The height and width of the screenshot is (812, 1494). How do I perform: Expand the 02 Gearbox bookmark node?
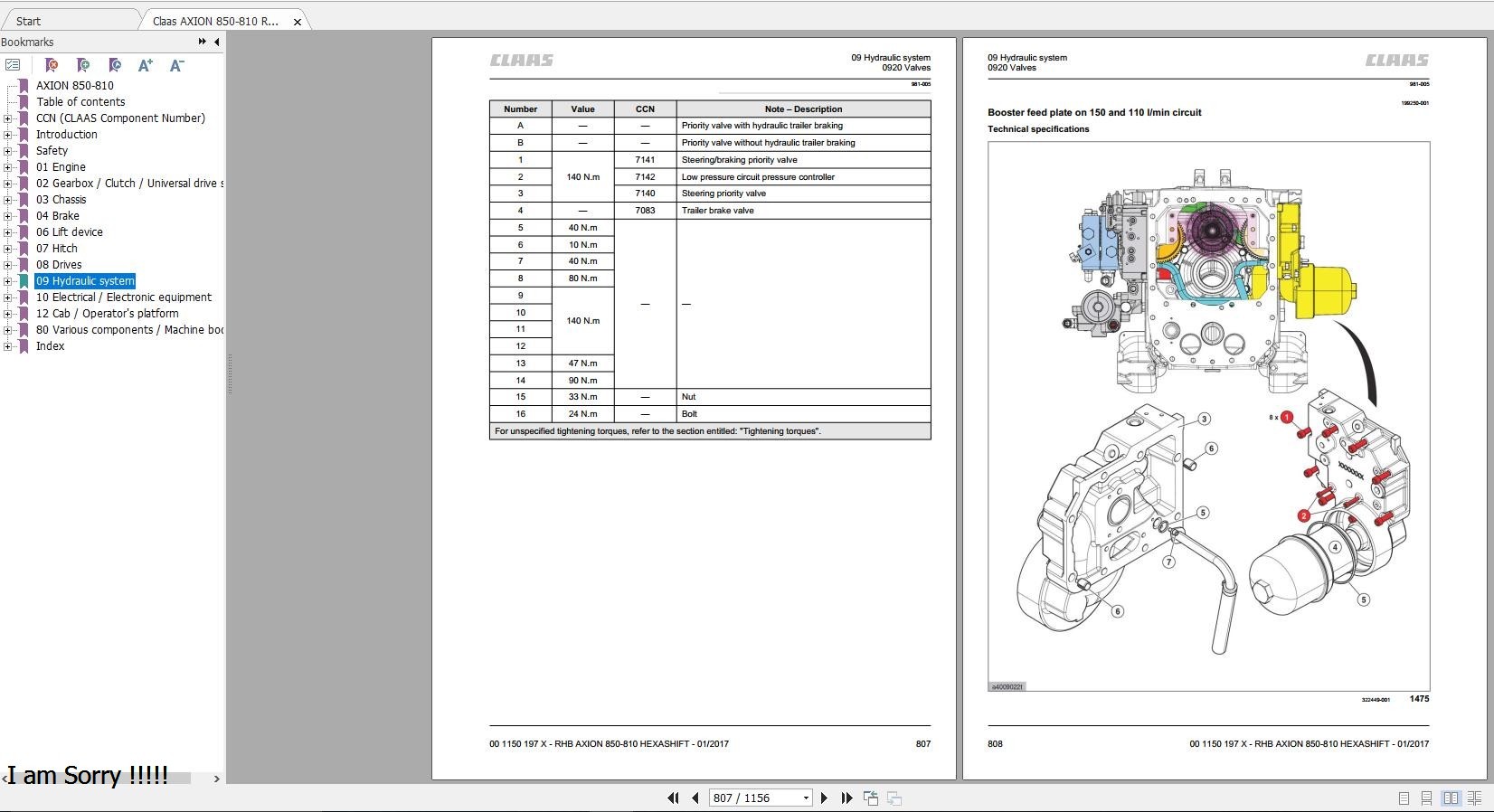pyautogui.click(x=7, y=184)
